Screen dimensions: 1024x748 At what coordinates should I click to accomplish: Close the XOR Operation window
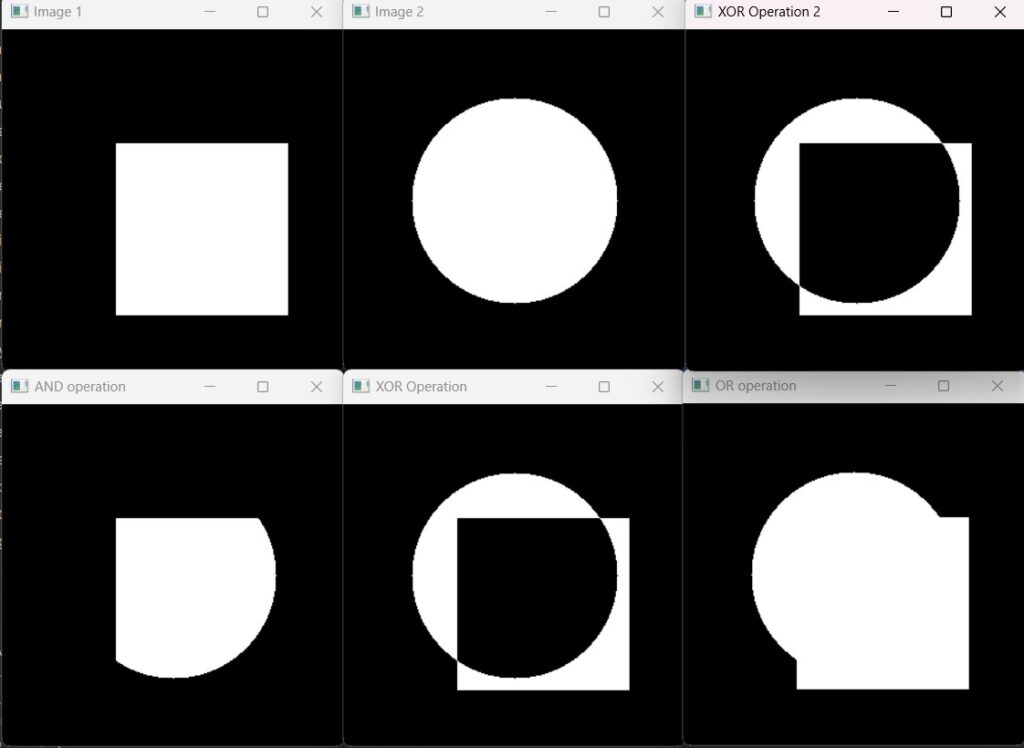pos(658,387)
